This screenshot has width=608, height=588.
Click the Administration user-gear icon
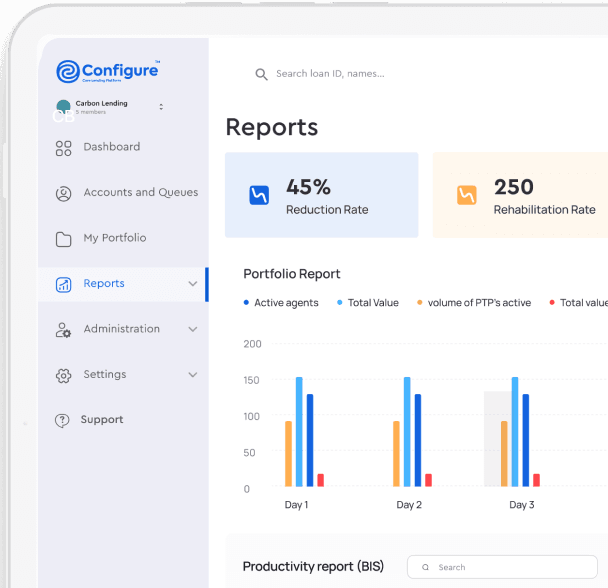pyautogui.click(x=63, y=330)
